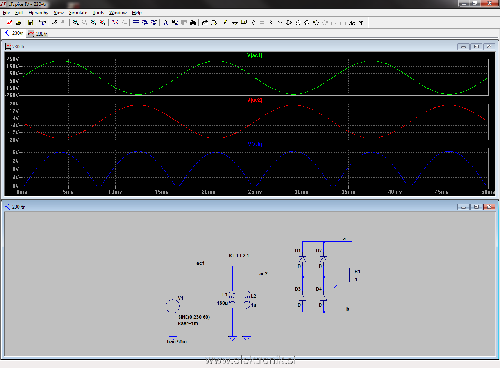Switch to the schematic document tab
The image size is (500, 368).
point(14,33)
